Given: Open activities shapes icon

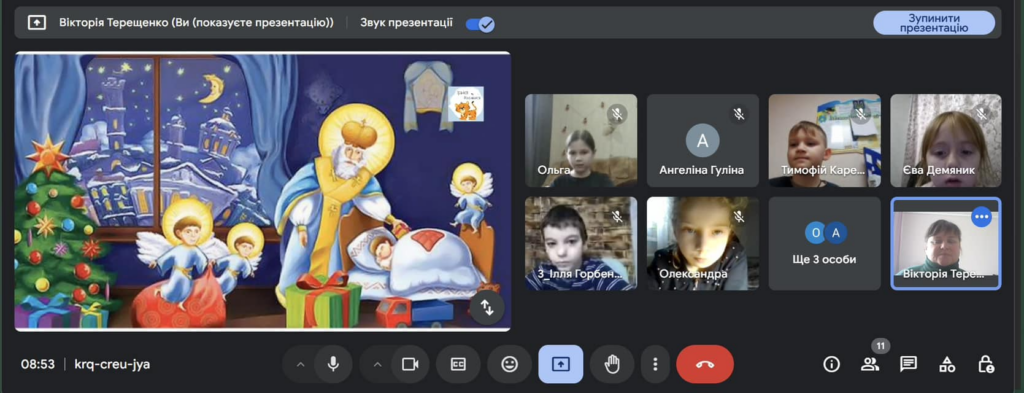Looking at the screenshot, I should [x=947, y=364].
